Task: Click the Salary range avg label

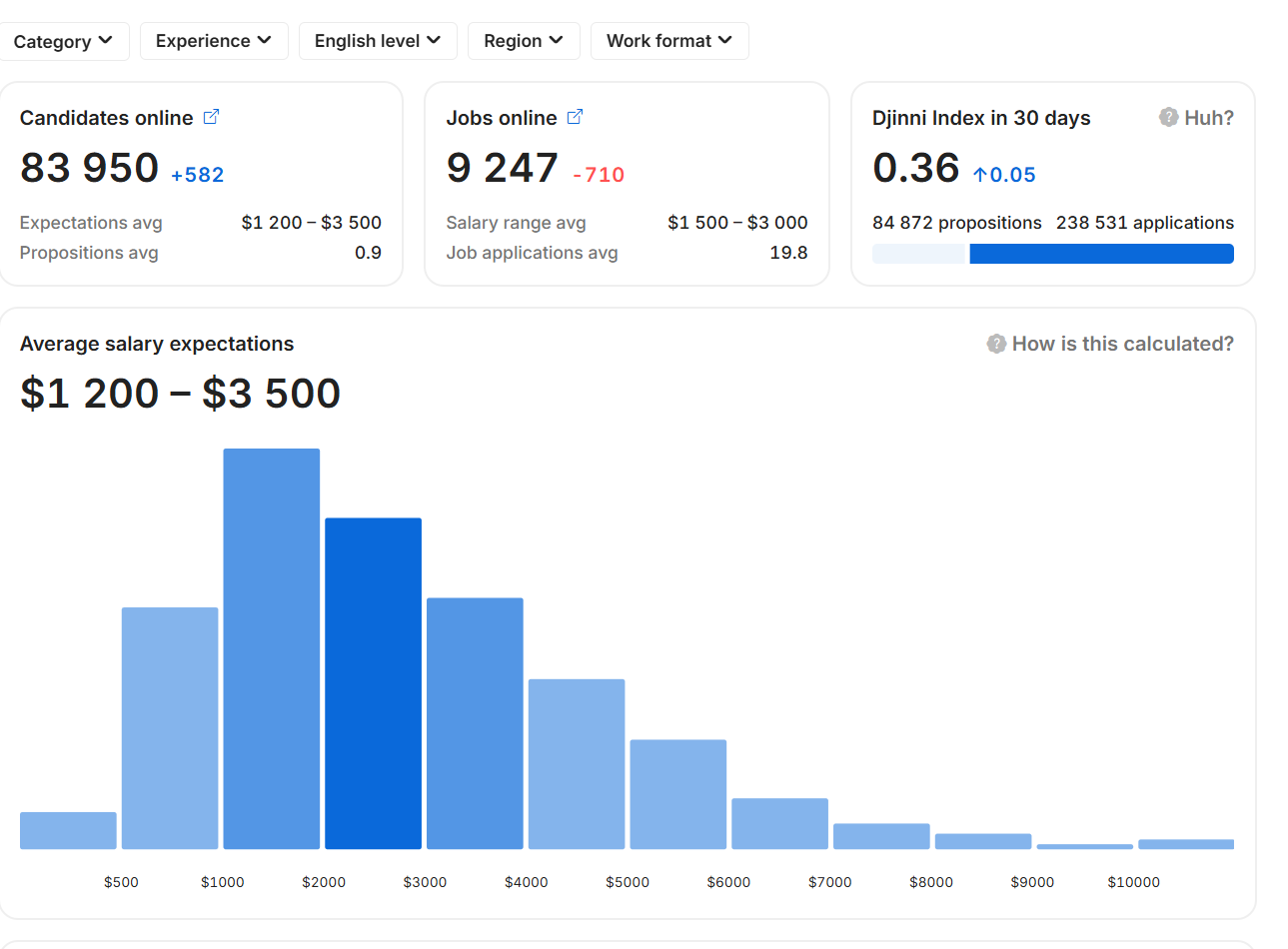Action: point(517,223)
